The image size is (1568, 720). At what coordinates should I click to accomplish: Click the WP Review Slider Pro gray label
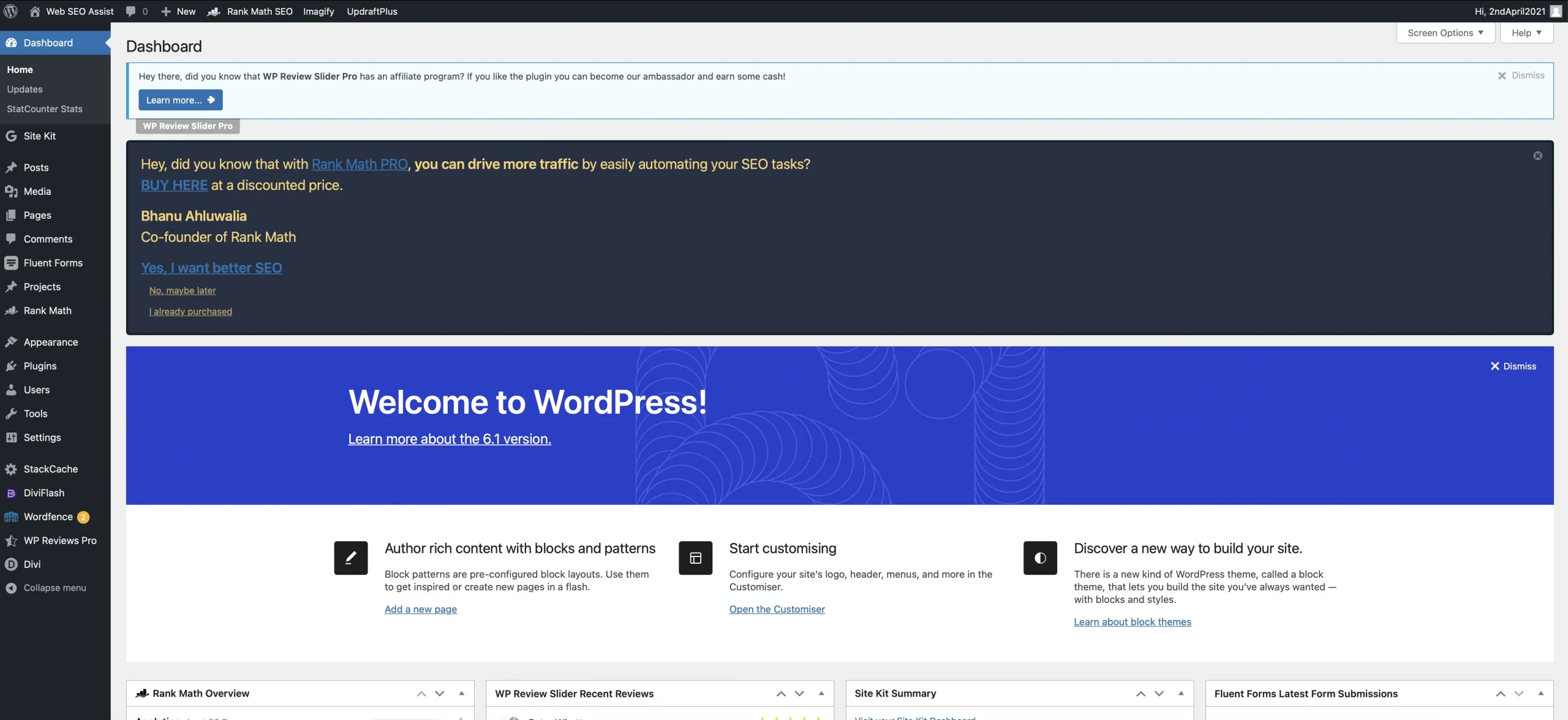coord(187,126)
